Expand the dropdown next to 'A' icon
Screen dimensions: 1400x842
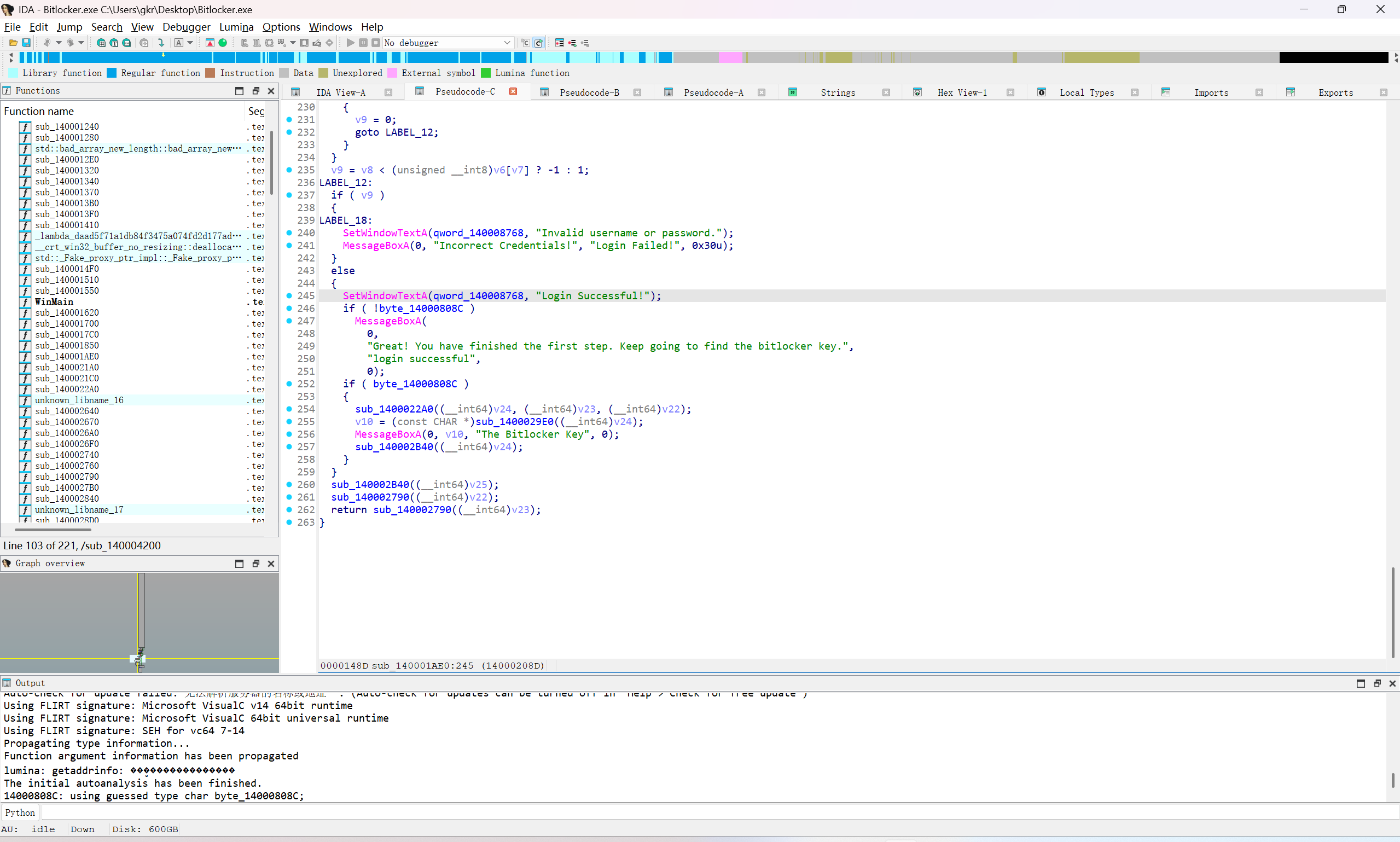click(x=190, y=43)
